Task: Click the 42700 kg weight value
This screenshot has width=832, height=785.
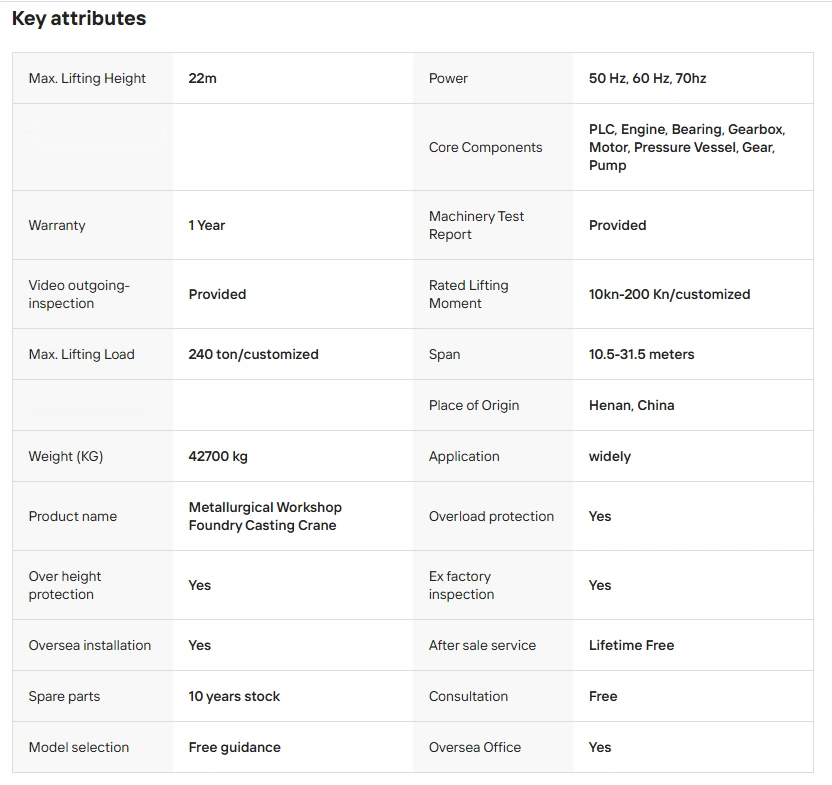Action: (x=218, y=456)
